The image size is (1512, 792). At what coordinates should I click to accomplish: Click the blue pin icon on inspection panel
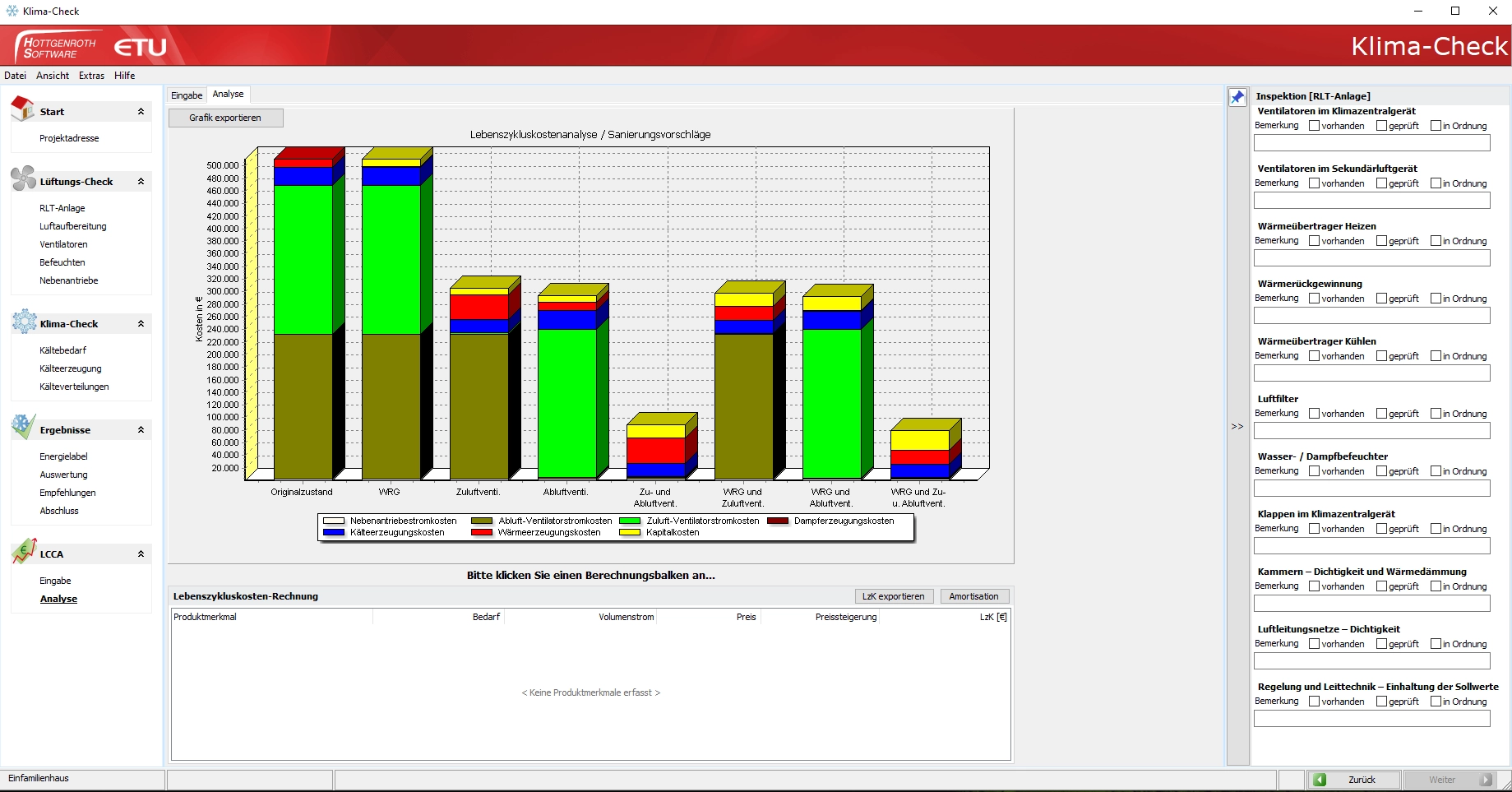(x=1237, y=97)
